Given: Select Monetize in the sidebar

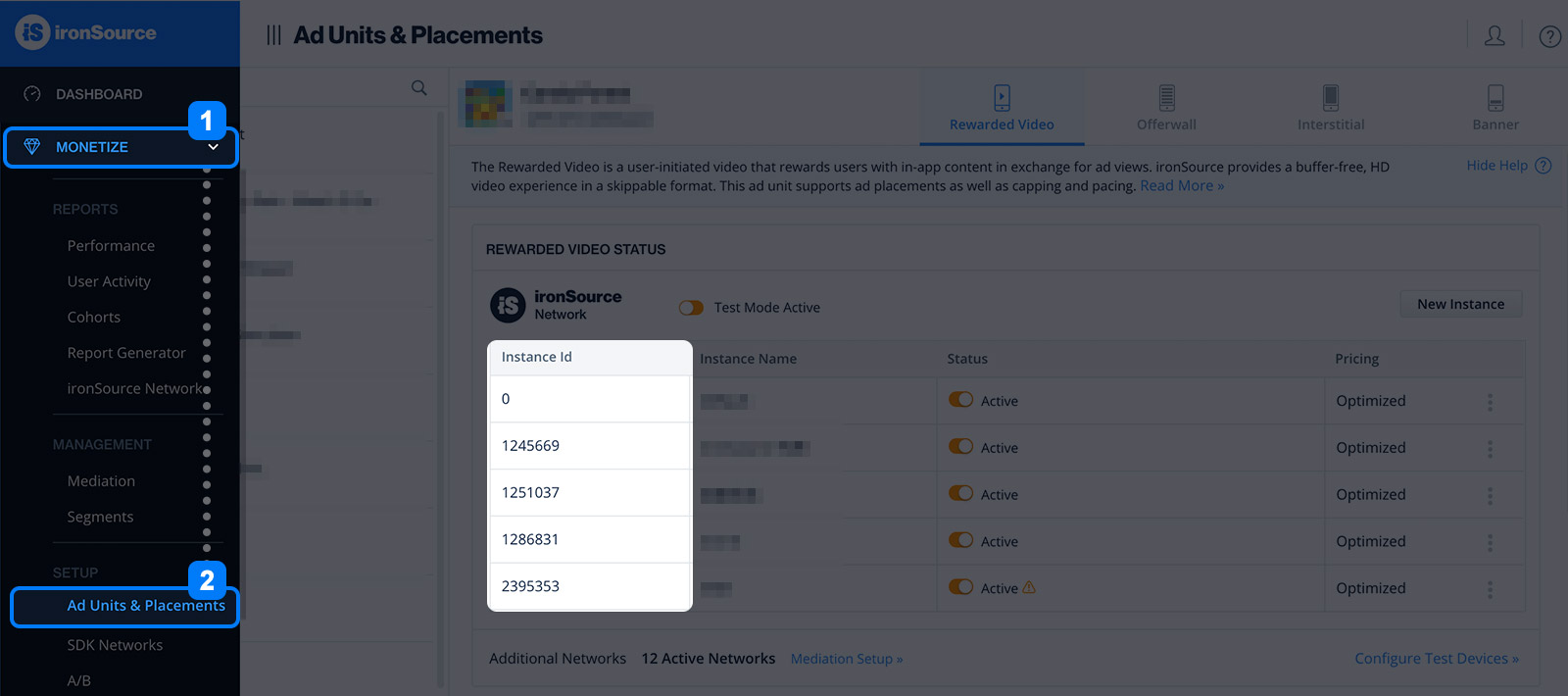Looking at the screenshot, I should tap(121, 147).
